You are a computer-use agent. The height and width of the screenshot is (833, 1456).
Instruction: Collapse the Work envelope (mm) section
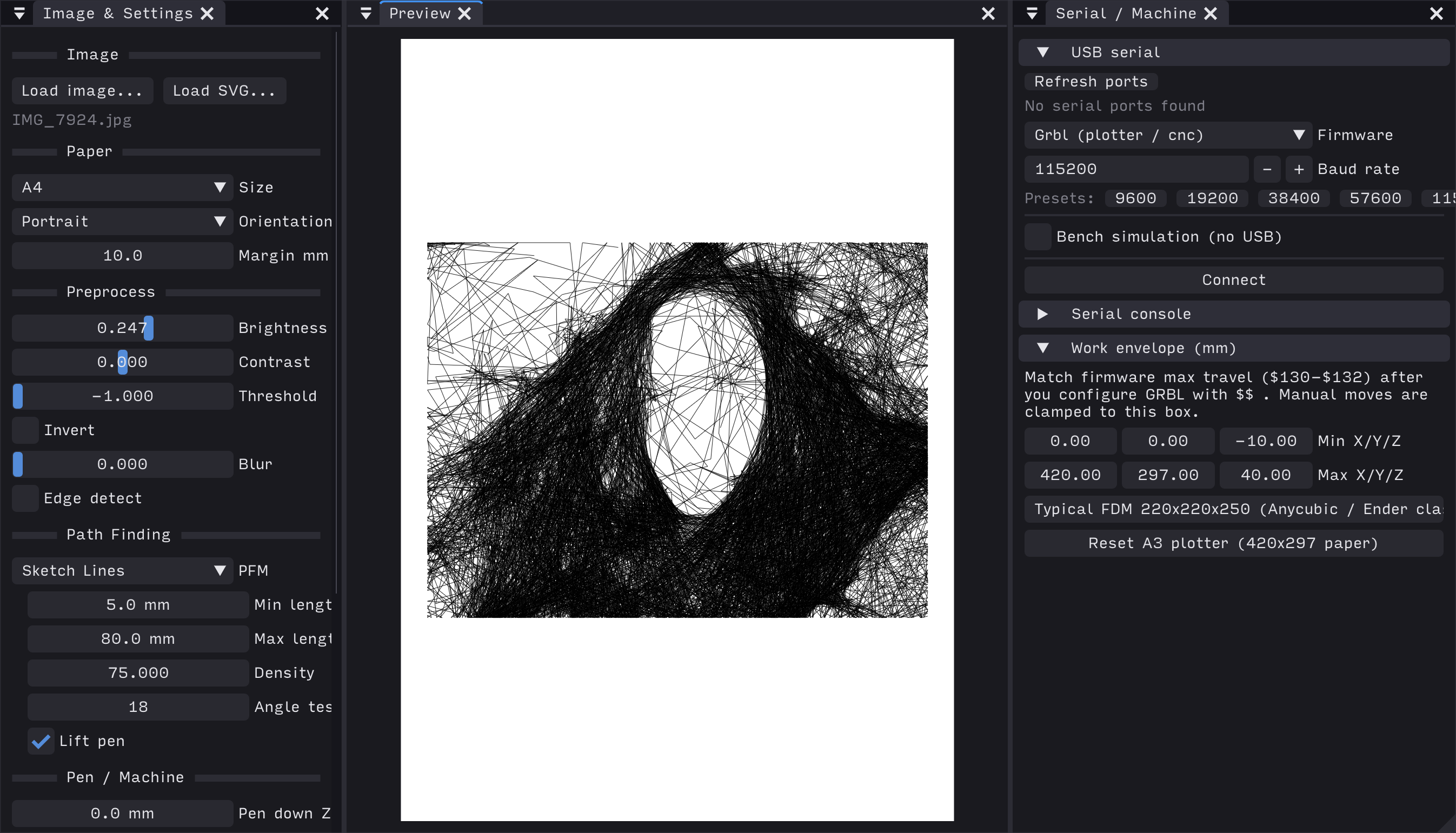1233,349
